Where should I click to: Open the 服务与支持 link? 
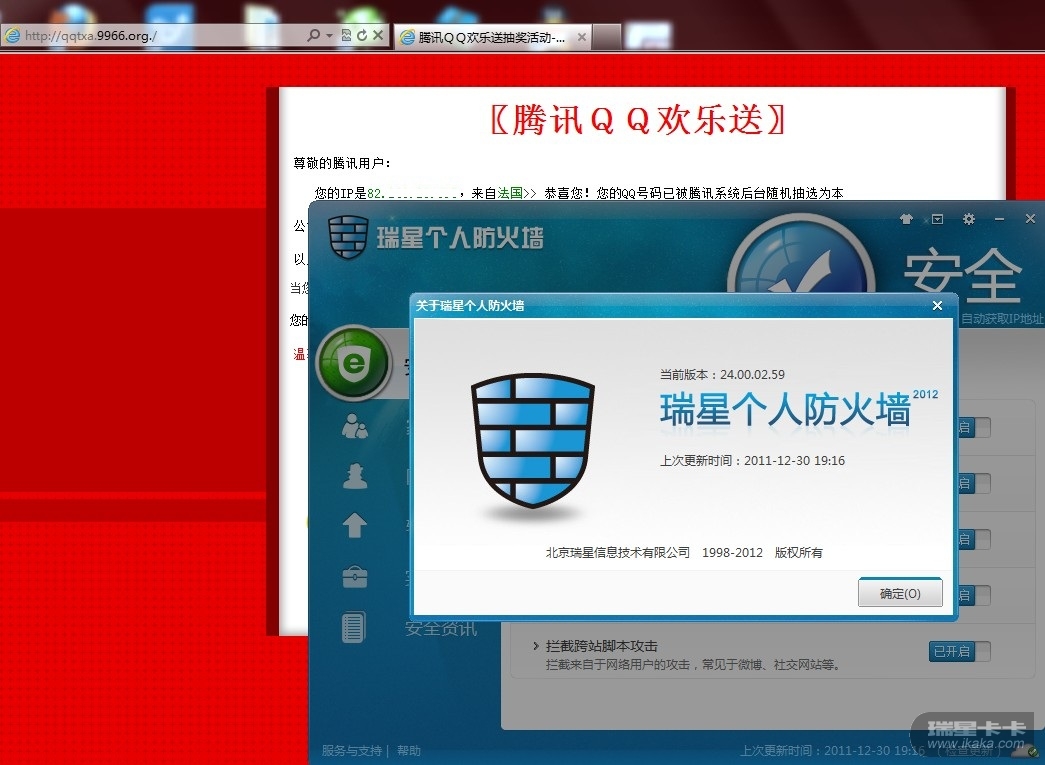pos(351,750)
